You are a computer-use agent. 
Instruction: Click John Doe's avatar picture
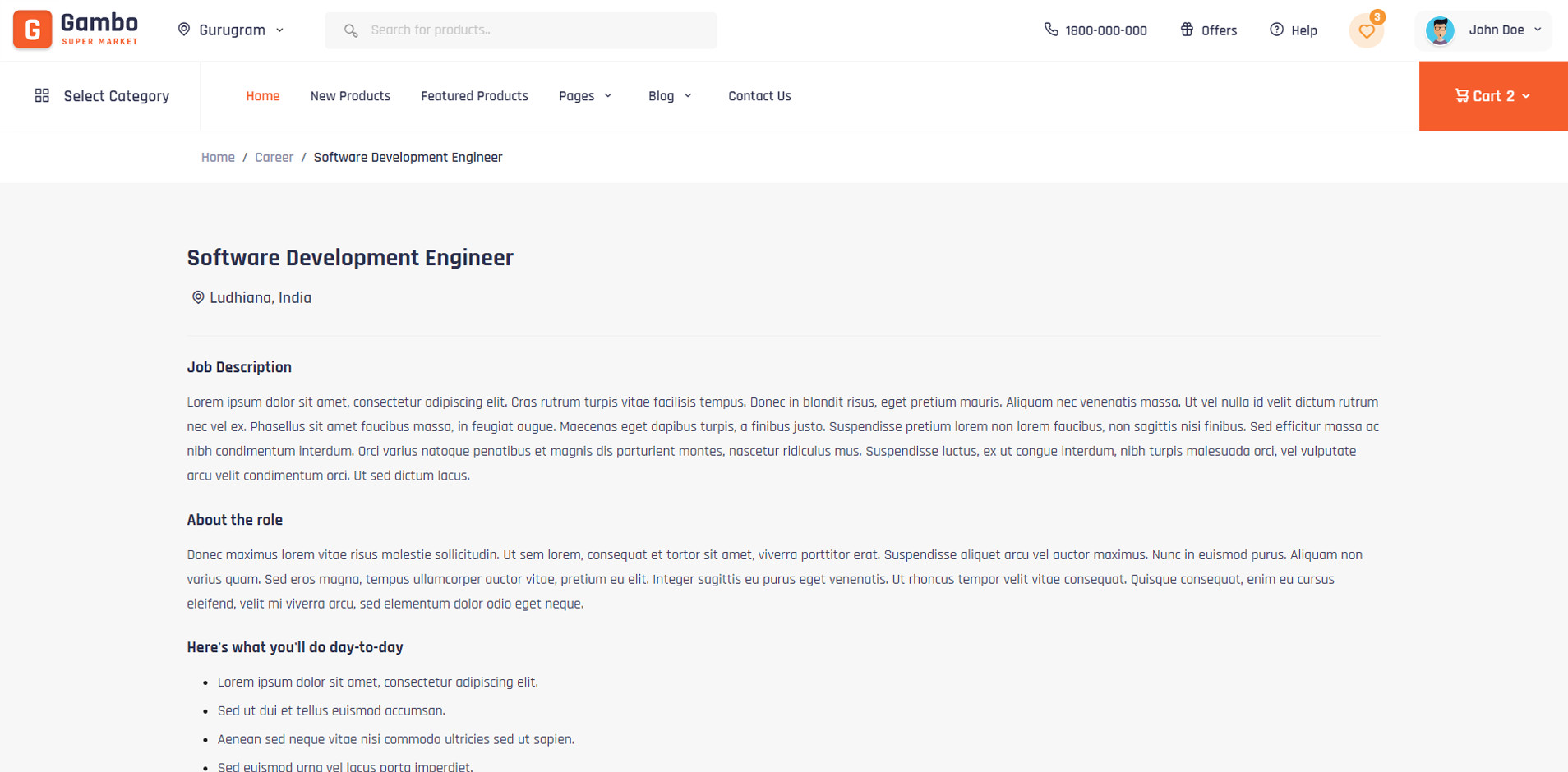coord(1440,30)
